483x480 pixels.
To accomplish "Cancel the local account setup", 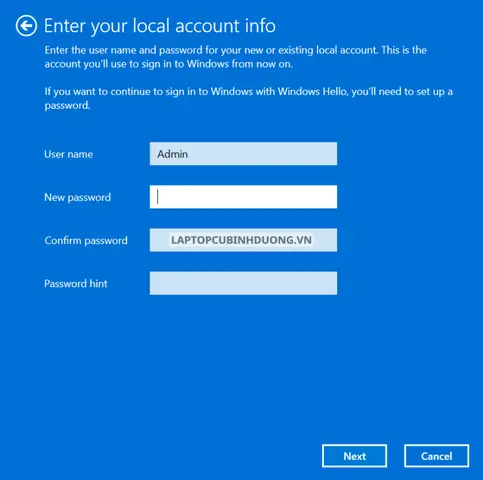I will tap(437, 456).
